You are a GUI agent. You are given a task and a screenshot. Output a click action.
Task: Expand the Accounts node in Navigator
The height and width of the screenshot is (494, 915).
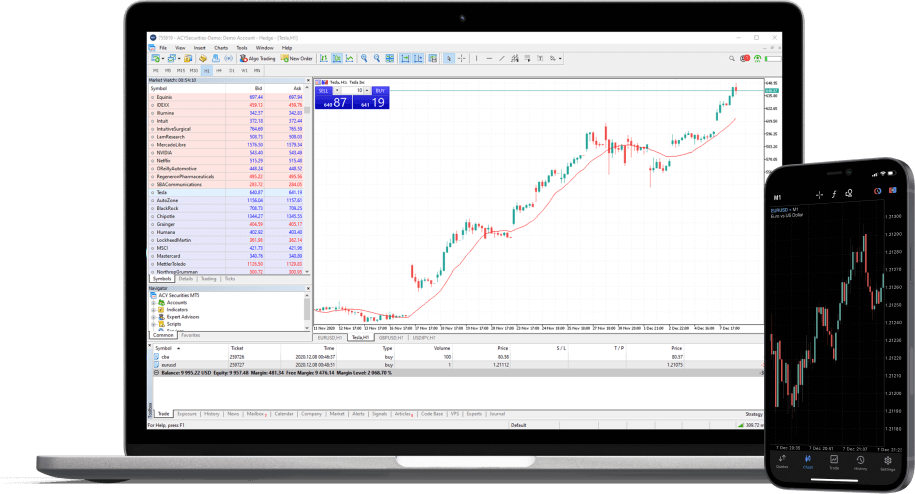(153, 302)
